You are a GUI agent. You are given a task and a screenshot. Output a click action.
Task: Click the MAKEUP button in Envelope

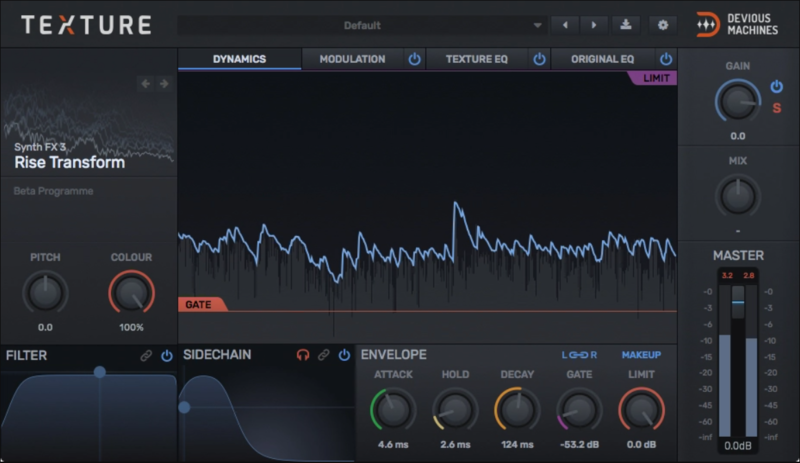pyautogui.click(x=641, y=355)
